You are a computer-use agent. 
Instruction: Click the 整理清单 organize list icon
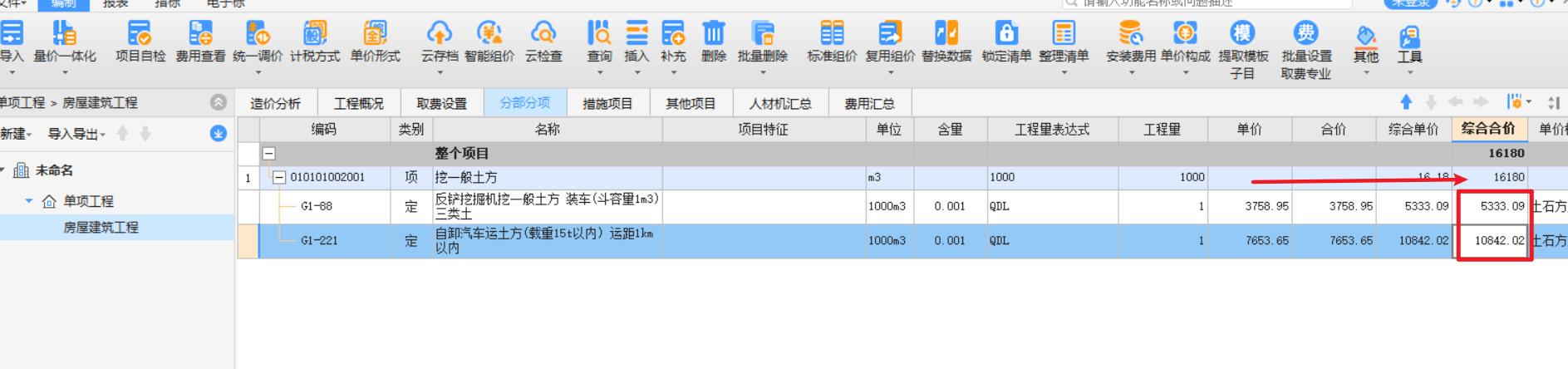pos(1064,33)
